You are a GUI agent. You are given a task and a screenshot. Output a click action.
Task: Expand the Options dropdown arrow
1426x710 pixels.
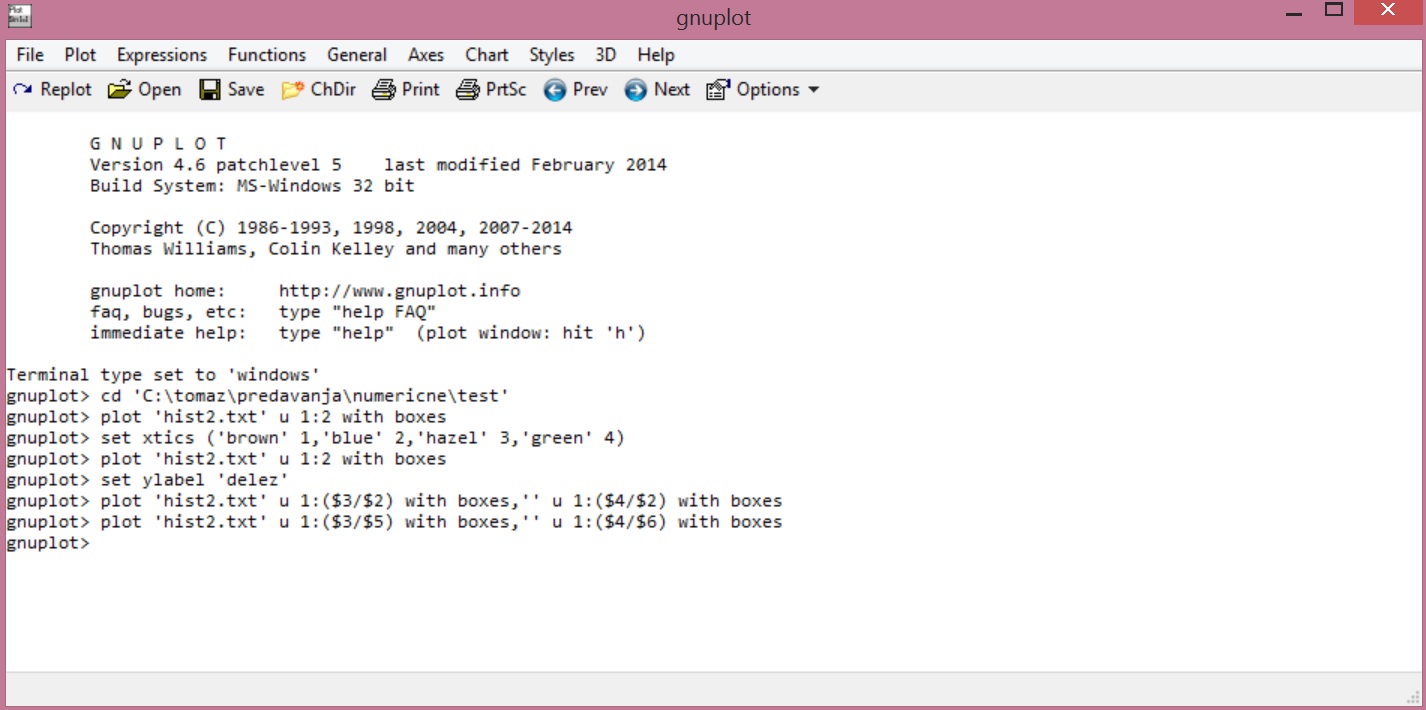pyautogui.click(x=813, y=90)
